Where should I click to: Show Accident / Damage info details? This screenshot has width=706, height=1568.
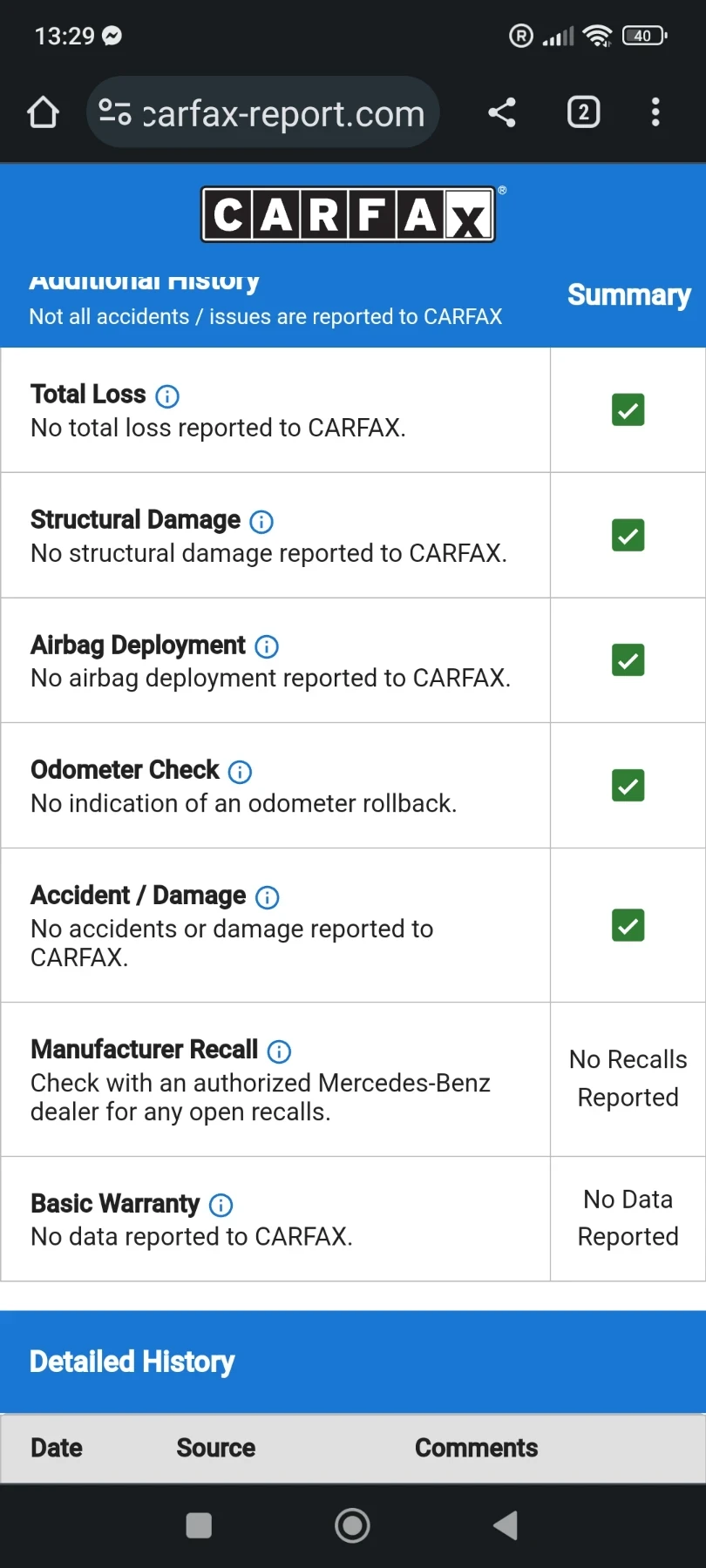click(267, 897)
